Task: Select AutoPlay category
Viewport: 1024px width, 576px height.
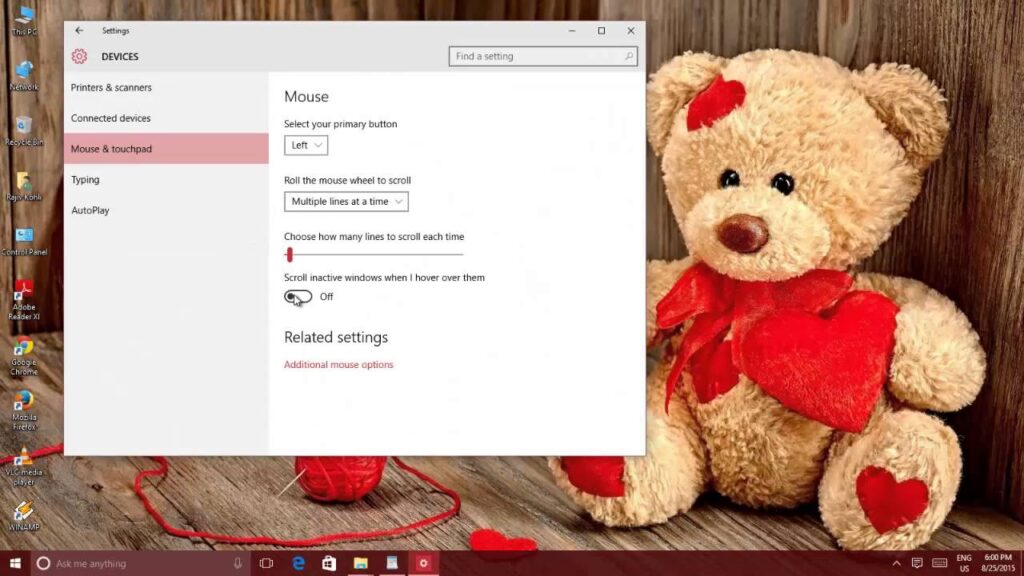Action: tap(166, 210)
